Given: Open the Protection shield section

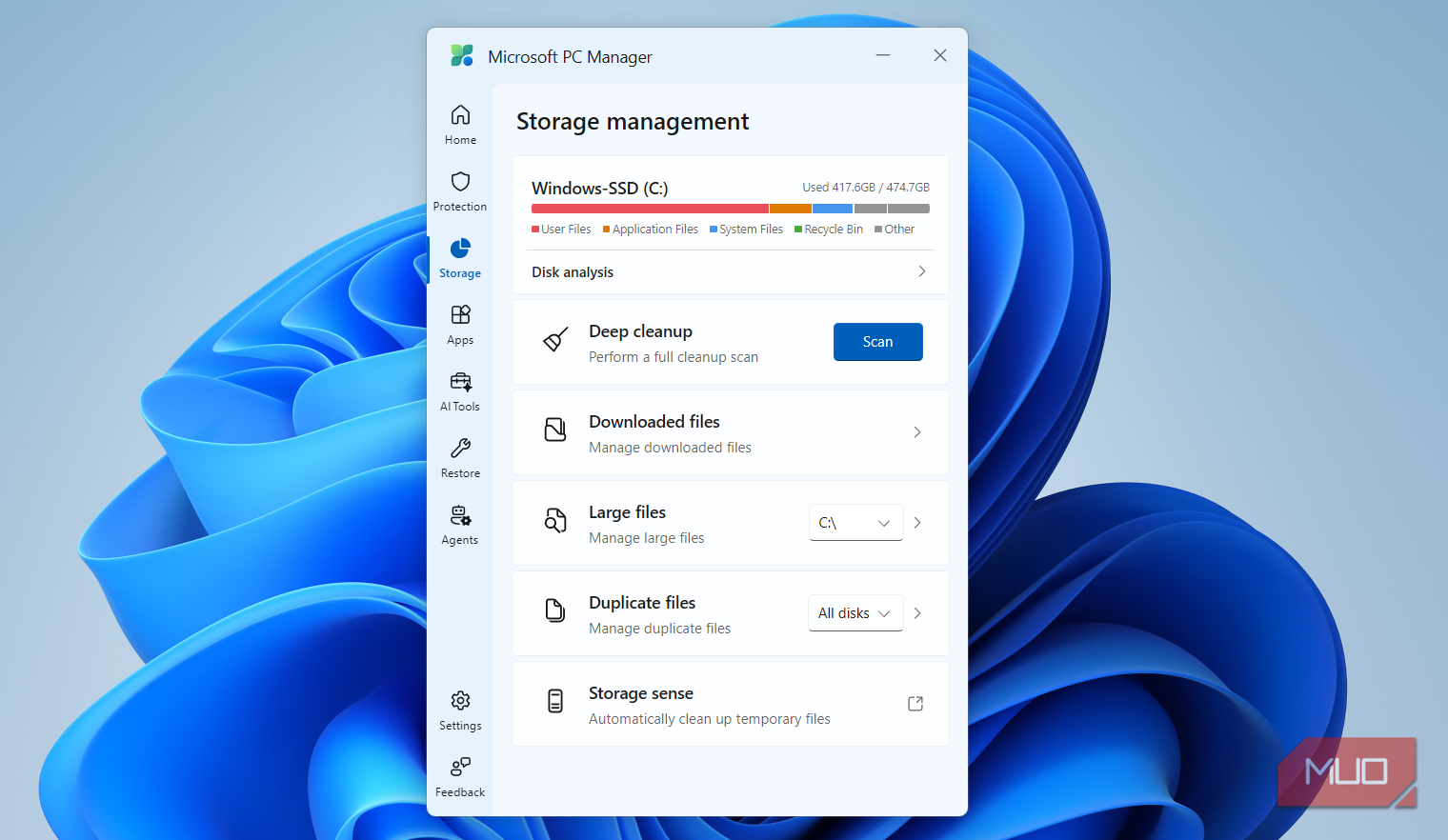Looking at the screenshot, I should (460, 191).
